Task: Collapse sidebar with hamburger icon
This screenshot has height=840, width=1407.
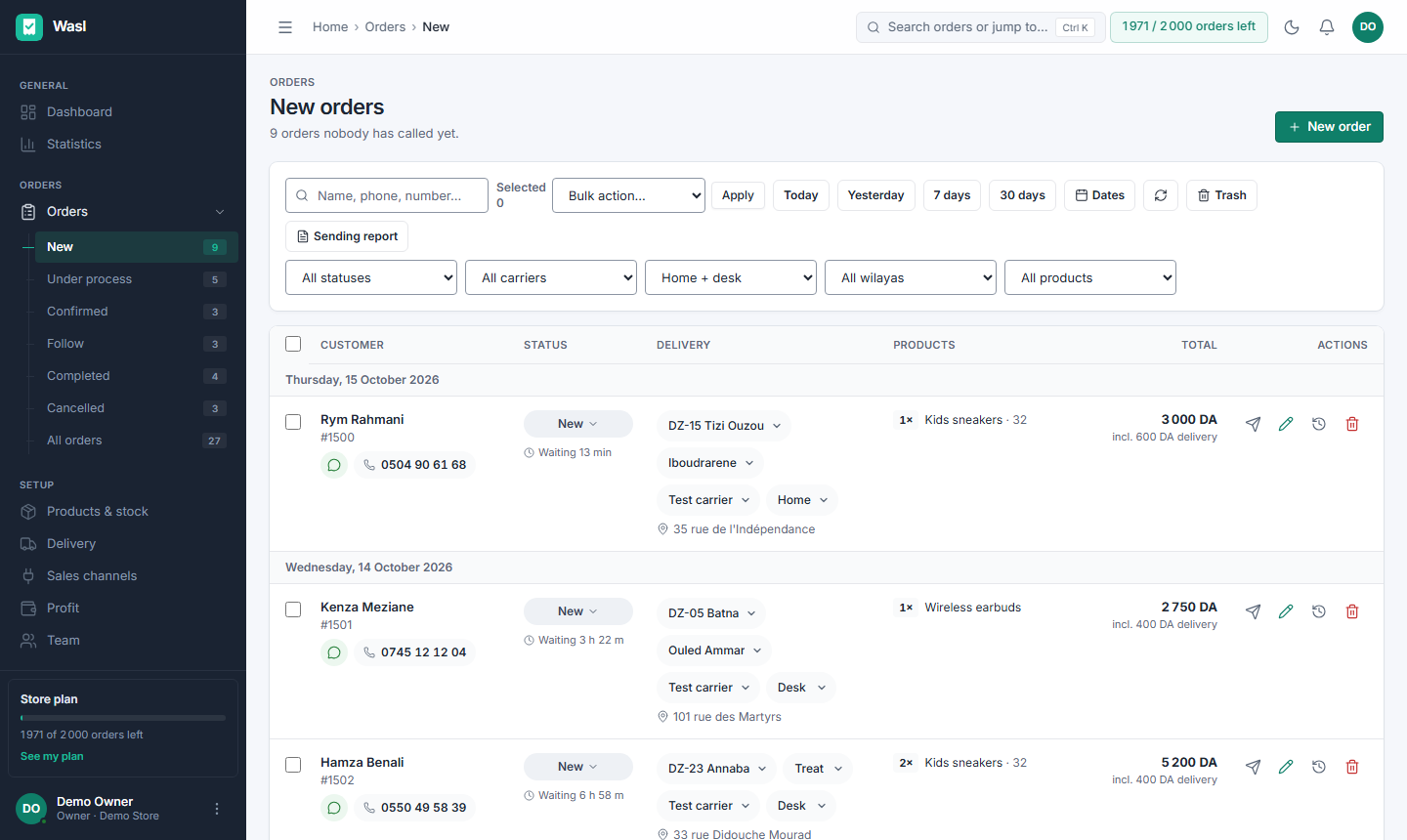Action: coord(285,27)
